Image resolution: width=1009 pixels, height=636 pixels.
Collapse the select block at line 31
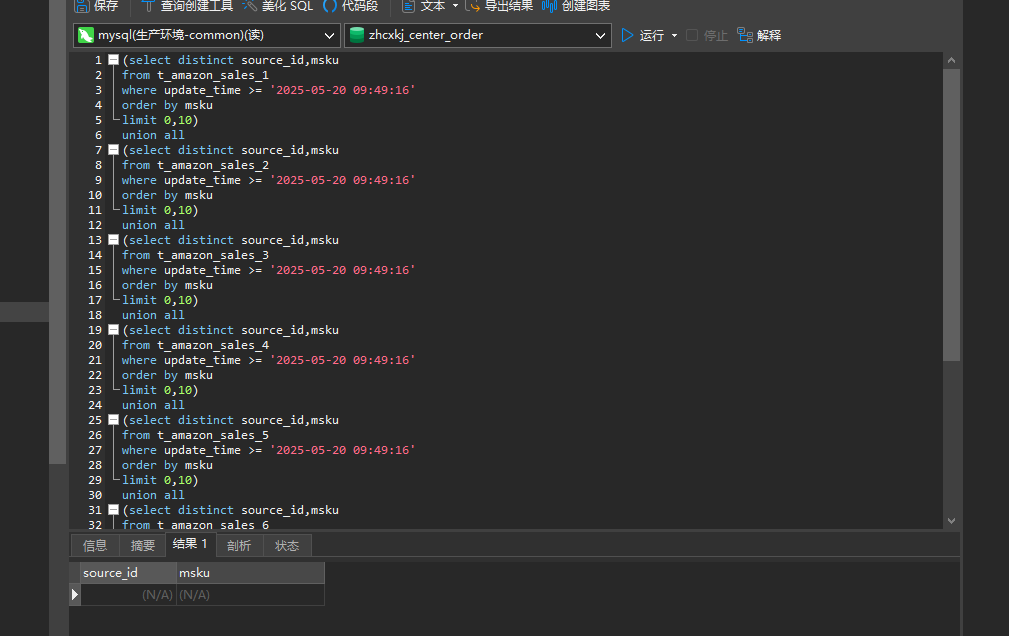pos(113,510)
